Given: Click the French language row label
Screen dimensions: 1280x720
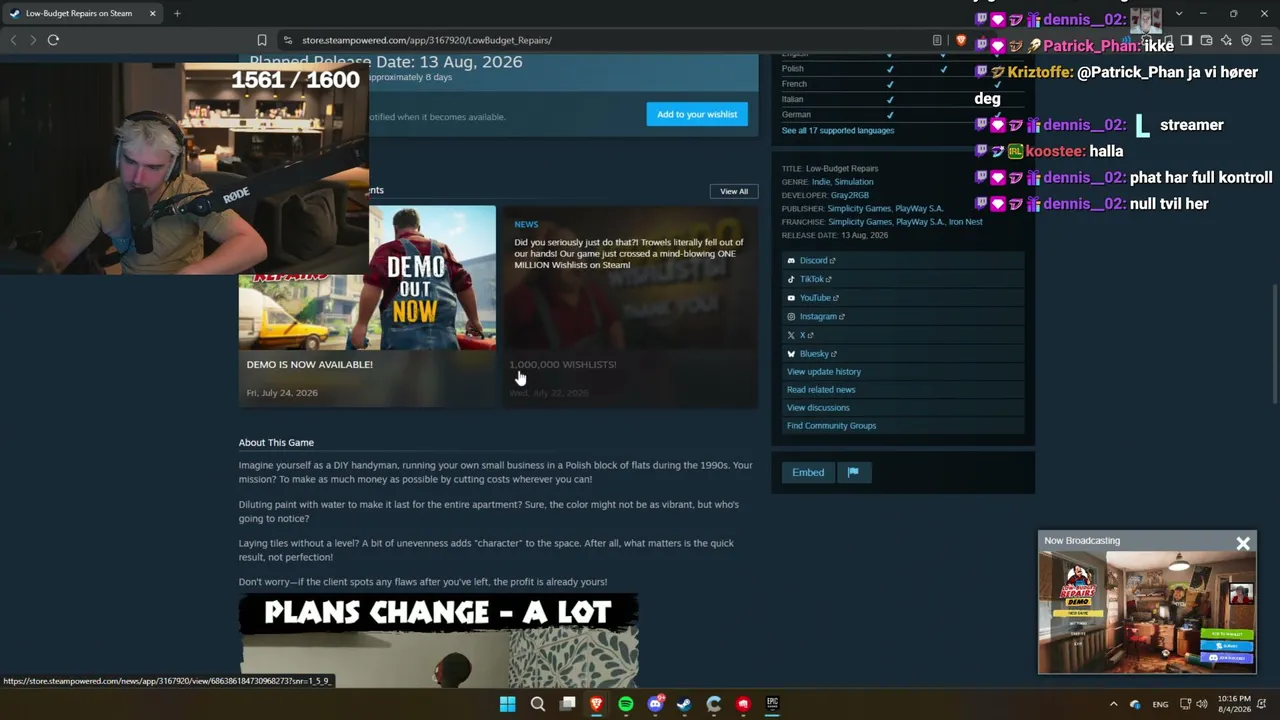Looking at the screenshot, I should tap(794, 84).
